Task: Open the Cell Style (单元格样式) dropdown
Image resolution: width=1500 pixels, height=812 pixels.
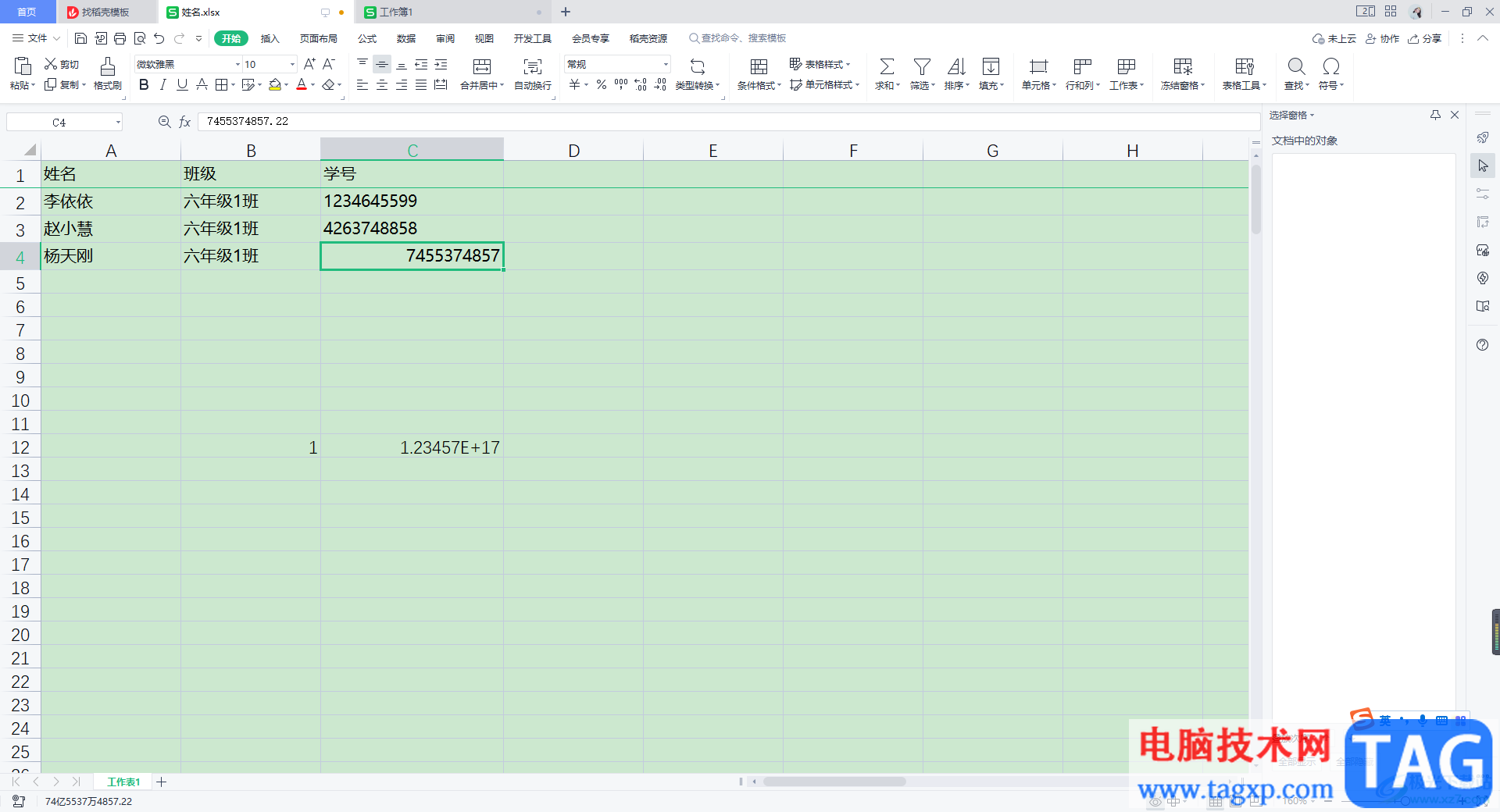Action: (824, 84)
